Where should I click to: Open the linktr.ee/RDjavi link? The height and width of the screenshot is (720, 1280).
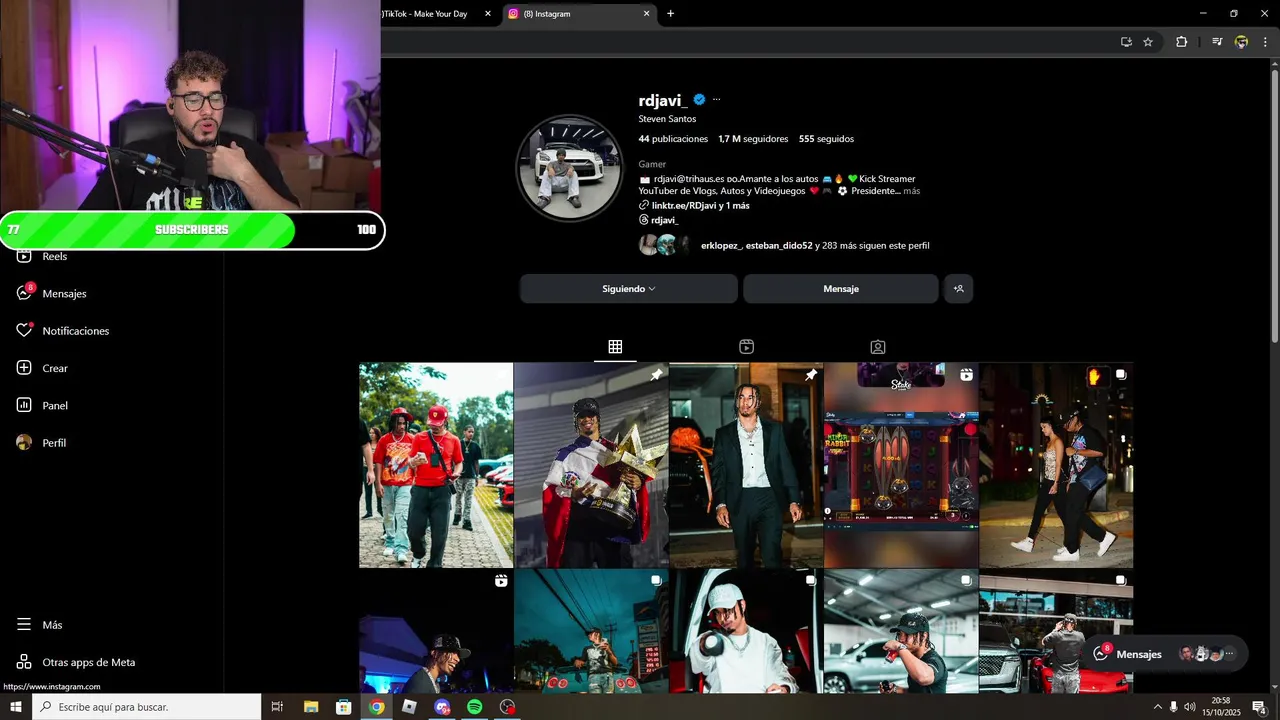pyautogui.click(x=700, y=205)
